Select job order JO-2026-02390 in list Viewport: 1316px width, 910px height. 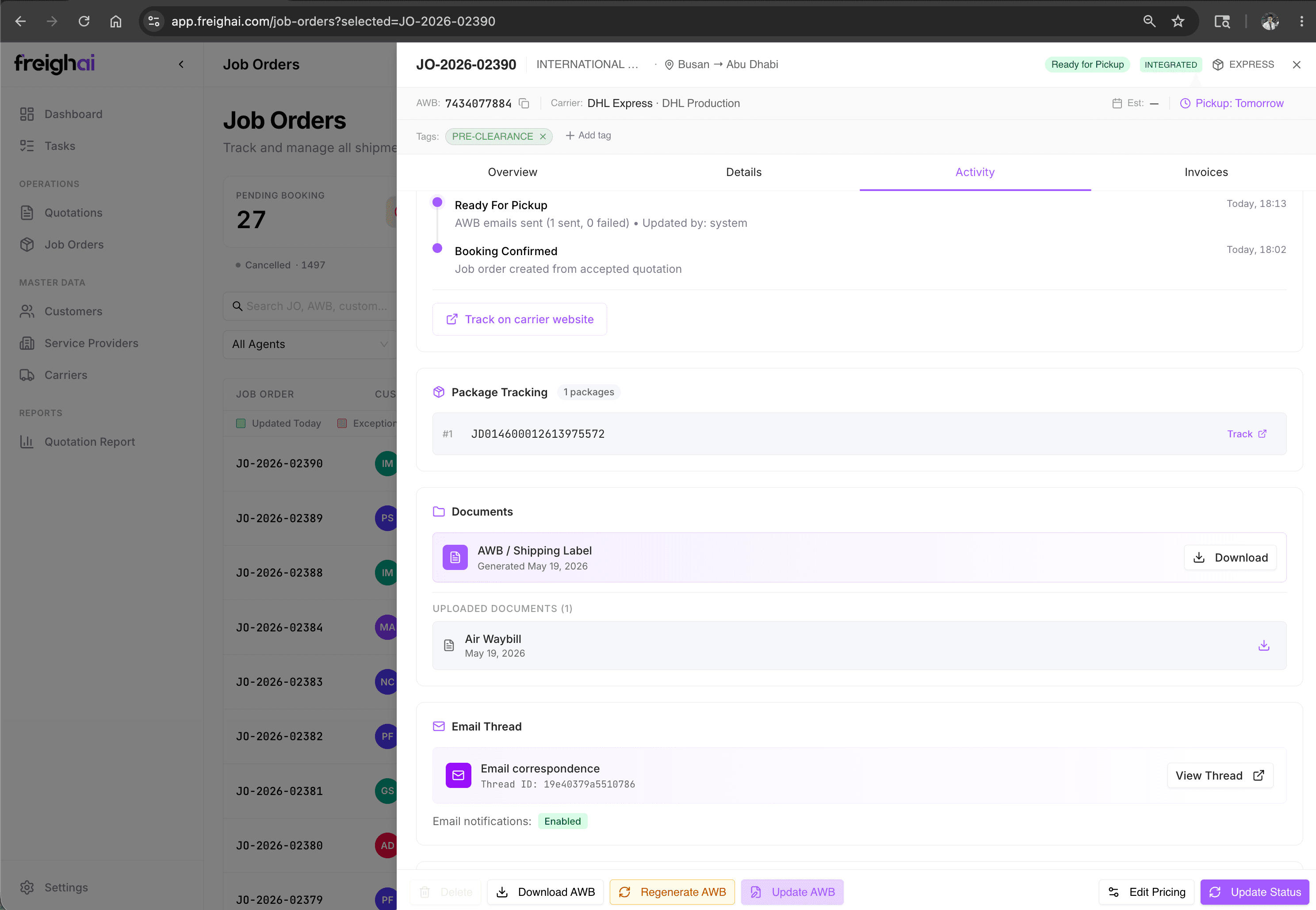pyautogui.click(x=310, y=463)
